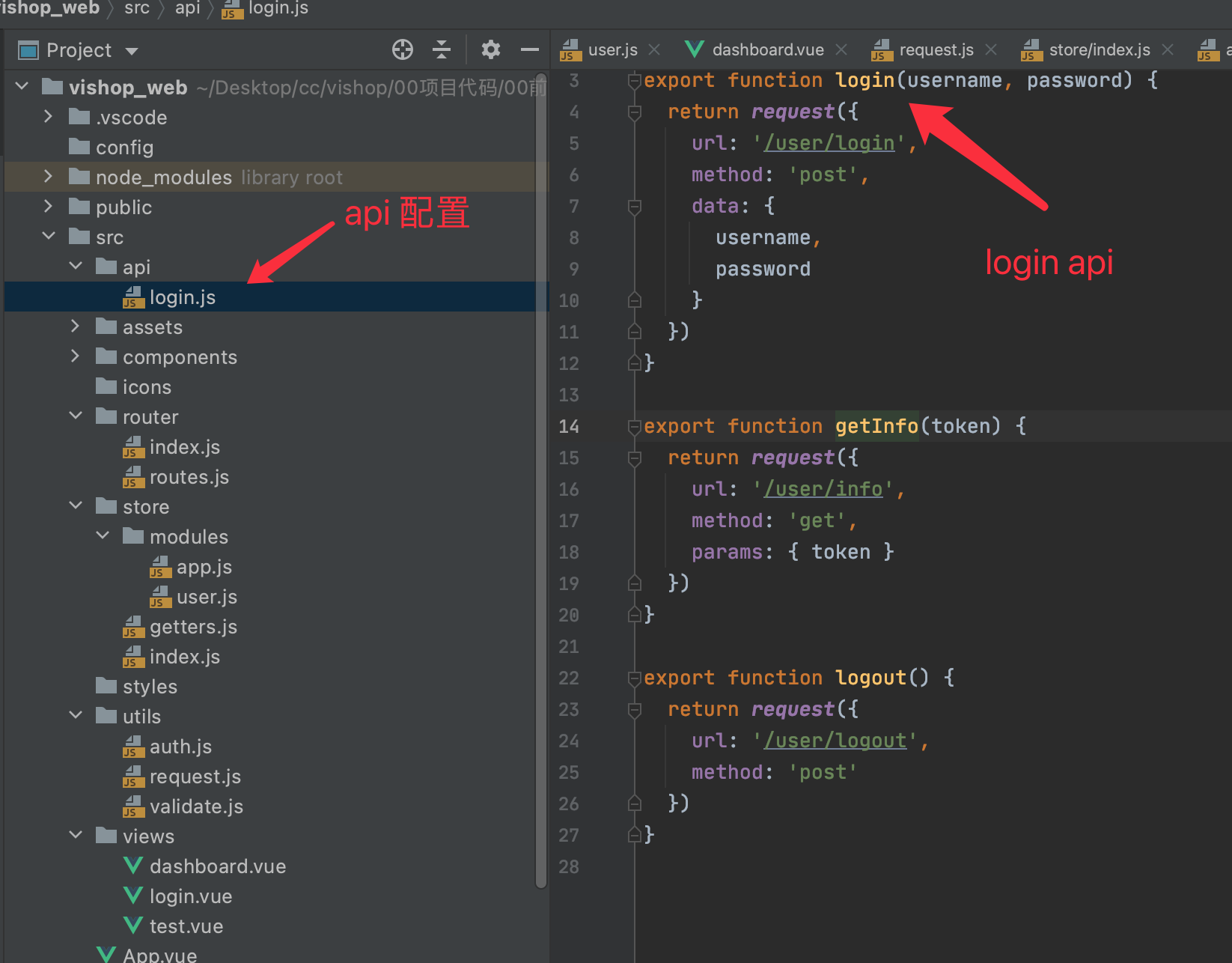
Task: Open request.js in the utils folder
Action: (182, 777)
